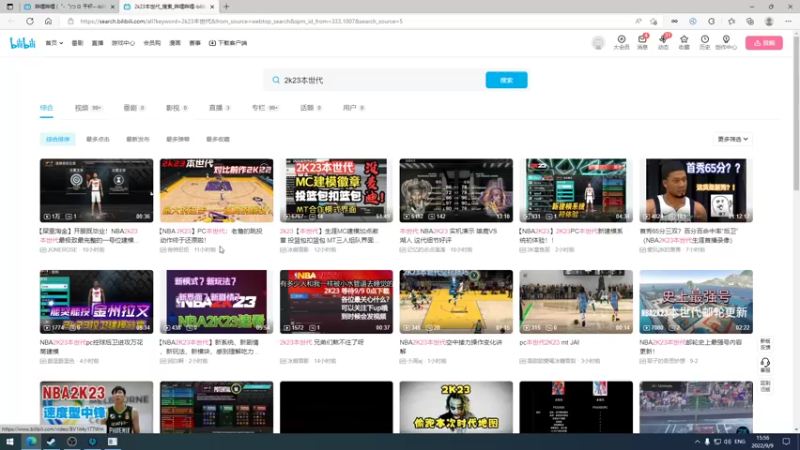
Task: Open the 动态 feed icon
Action: click(663, 42)
